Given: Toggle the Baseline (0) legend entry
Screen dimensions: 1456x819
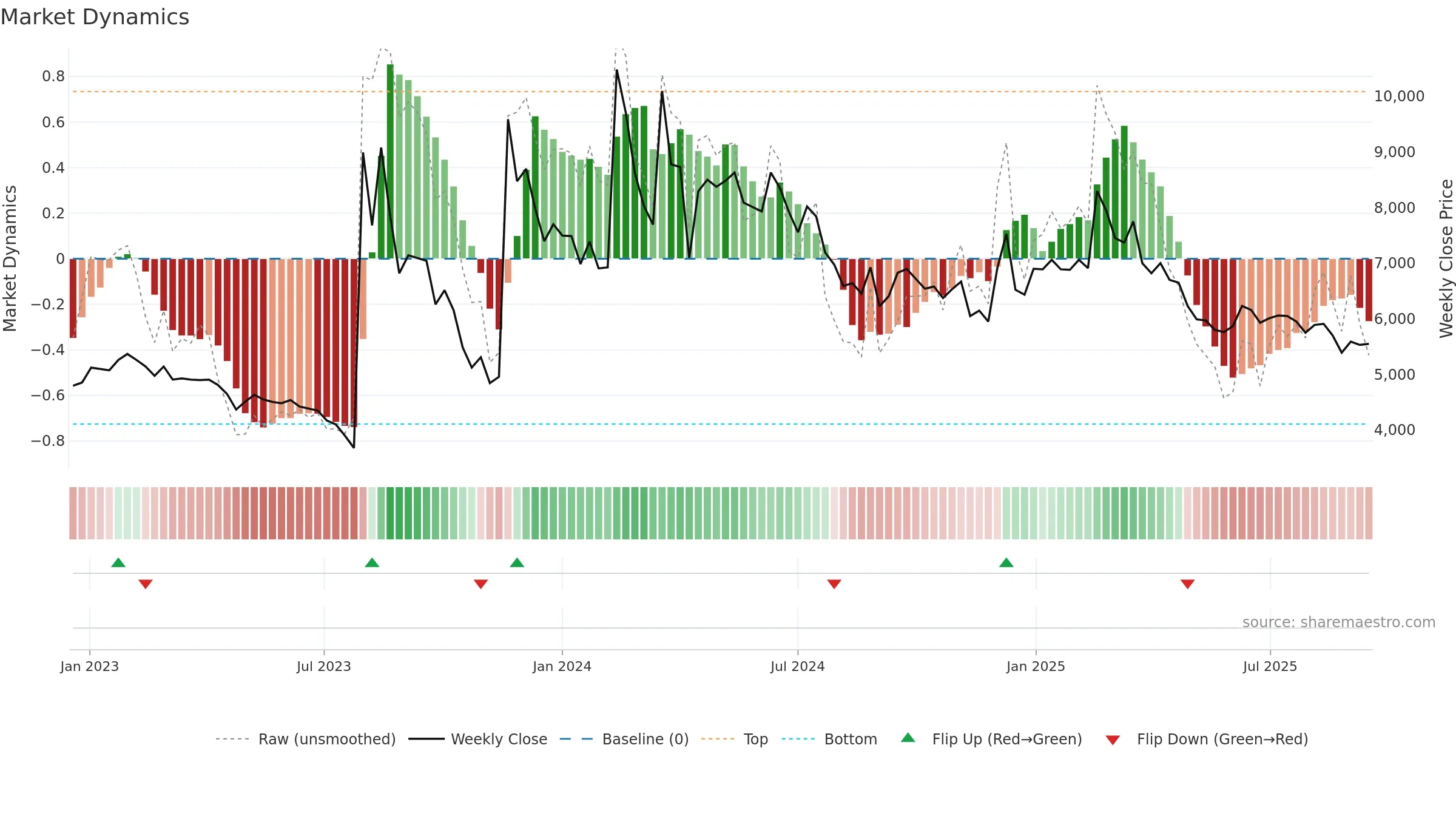Looking at the screenshot, I should 624,739.
